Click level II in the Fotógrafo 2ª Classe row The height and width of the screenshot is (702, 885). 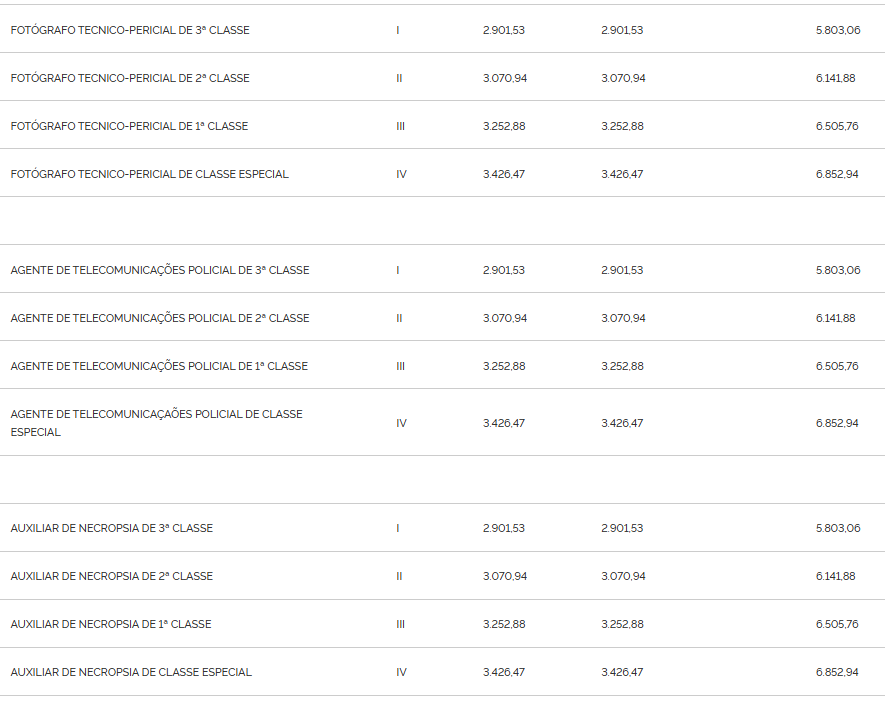(x=399, y=78)
